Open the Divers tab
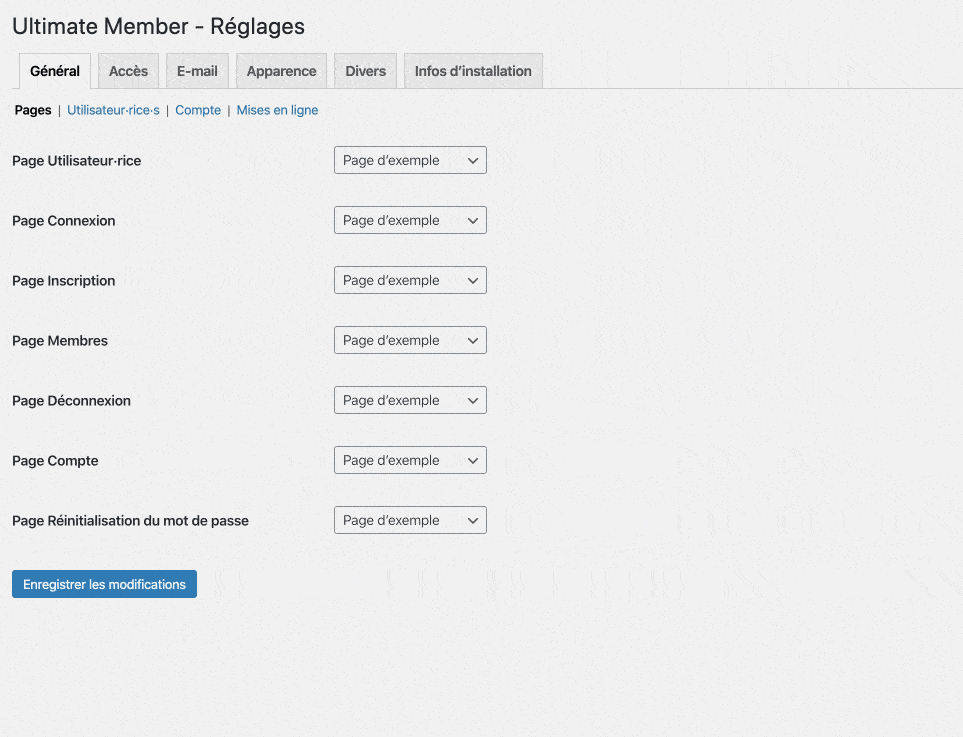The height and width of the screenshot is (737, 963). click(365, 71)
